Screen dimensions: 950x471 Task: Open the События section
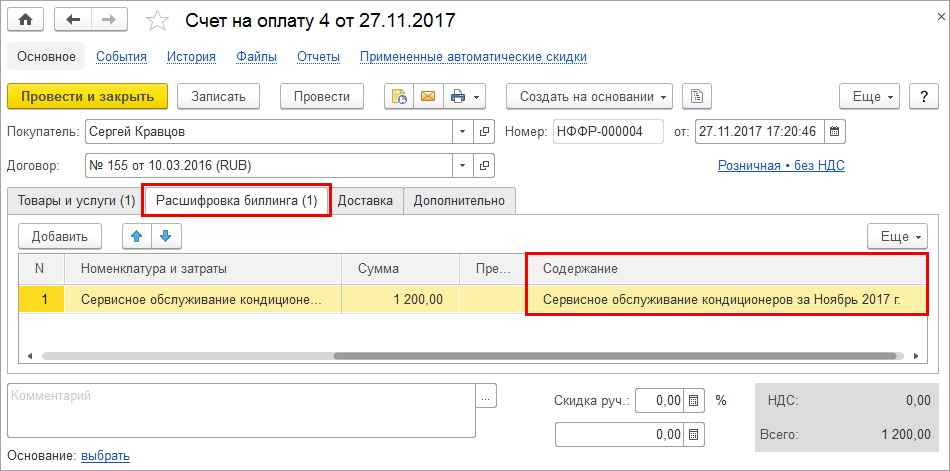[x=122, y=57]
